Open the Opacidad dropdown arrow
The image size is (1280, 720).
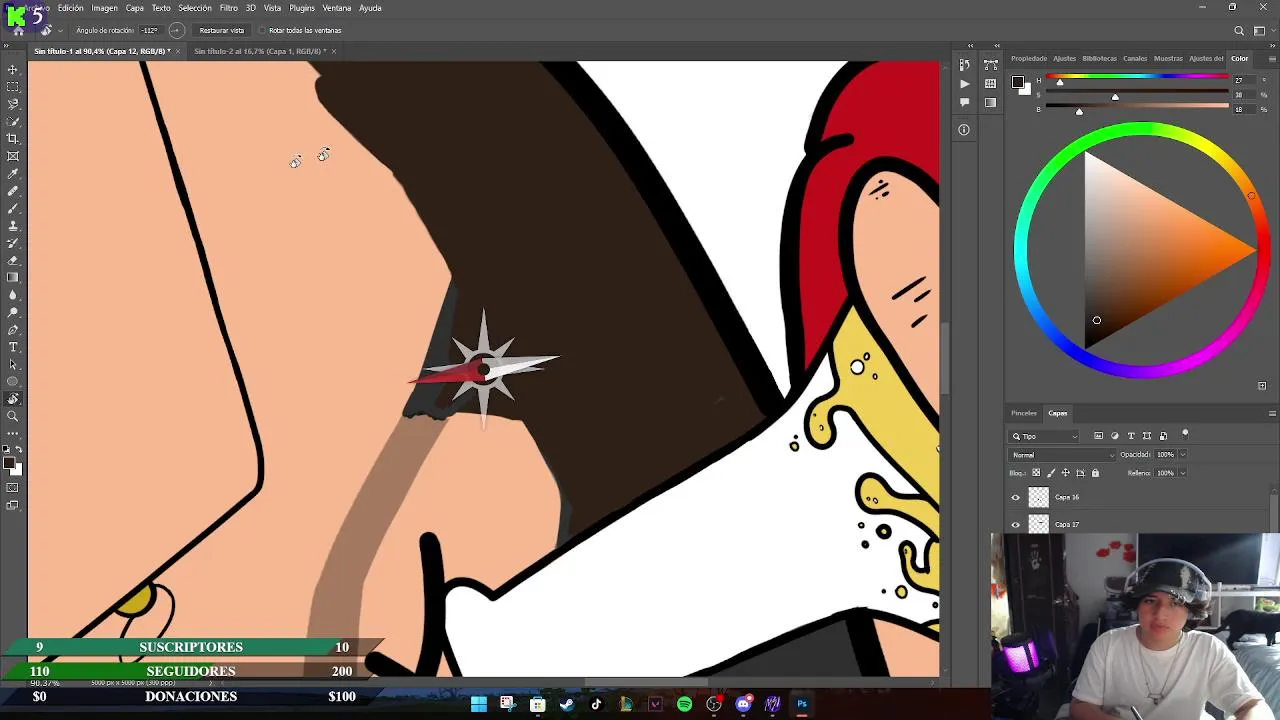point(1183,455)
